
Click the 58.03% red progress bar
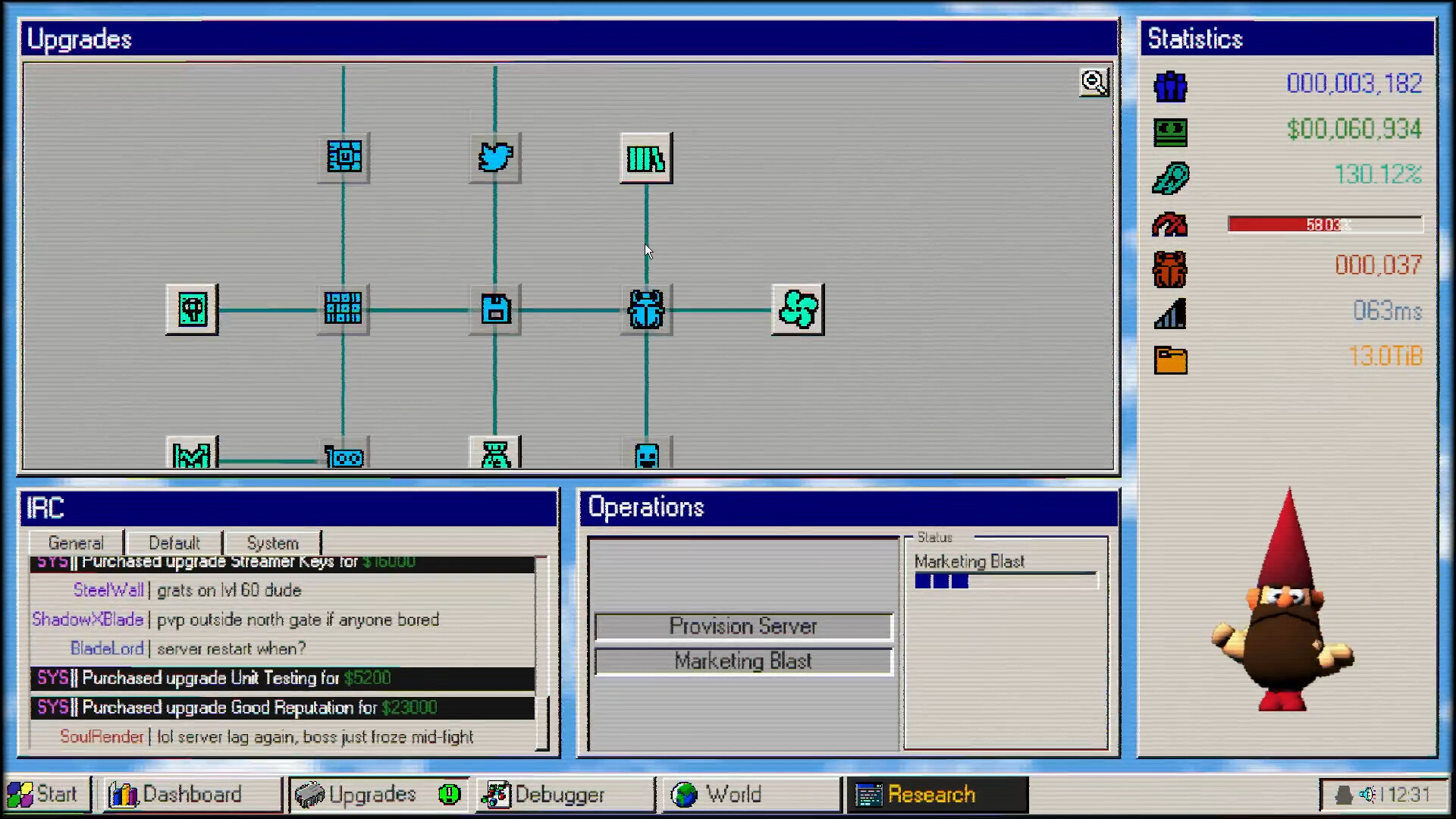pos(1323,224)
